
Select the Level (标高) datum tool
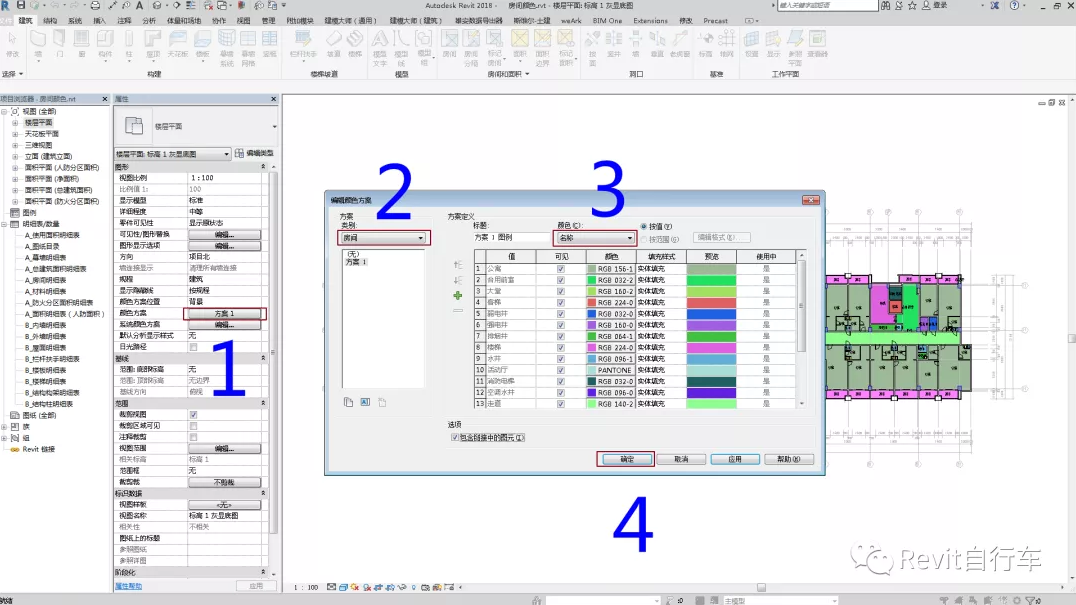705,45
